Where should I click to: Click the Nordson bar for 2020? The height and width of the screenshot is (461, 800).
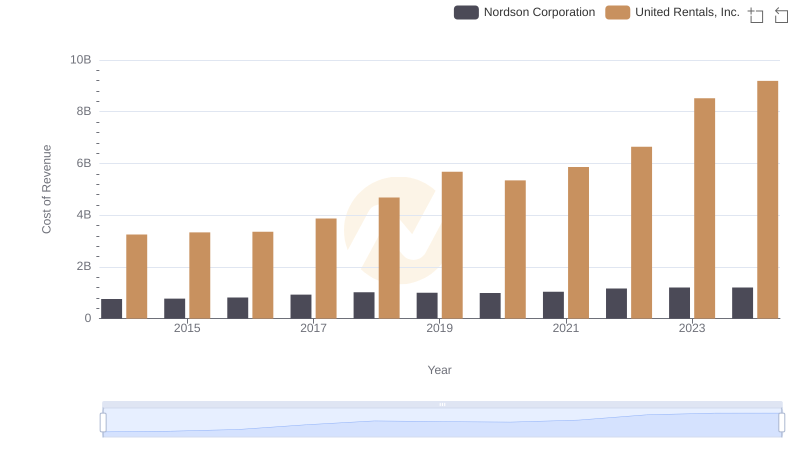tap(490, 305)
